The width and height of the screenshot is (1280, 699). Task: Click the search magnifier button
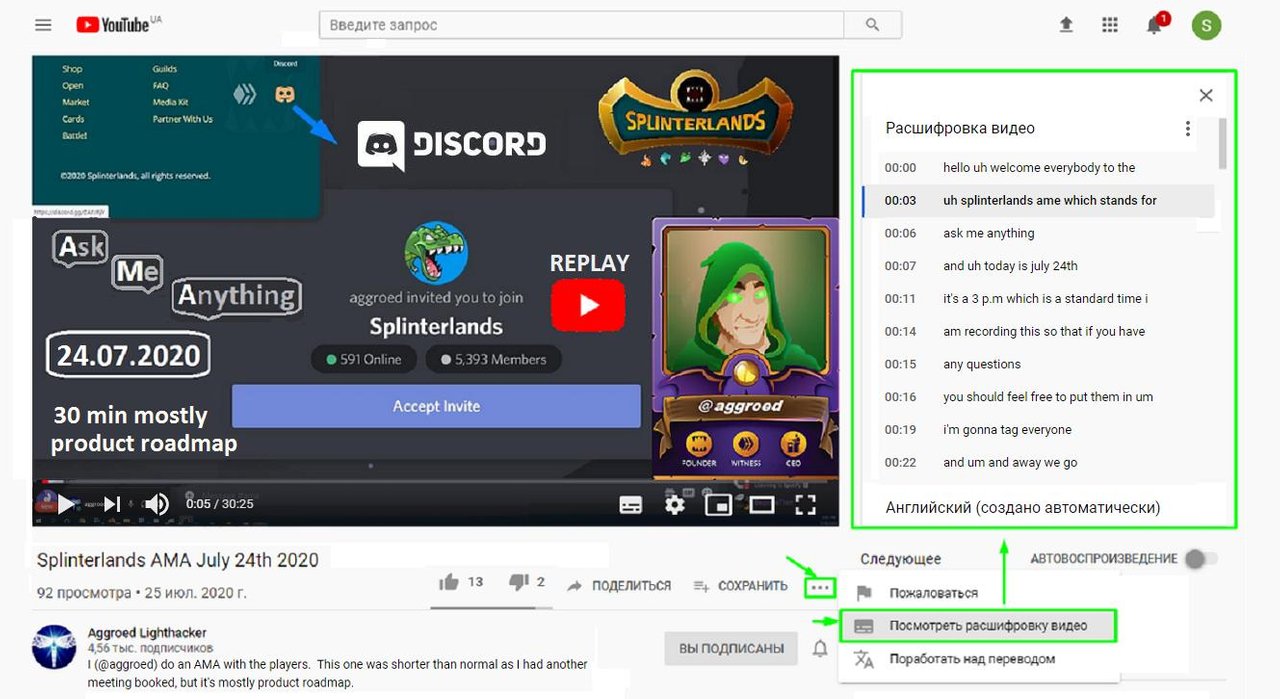(872, 25)
